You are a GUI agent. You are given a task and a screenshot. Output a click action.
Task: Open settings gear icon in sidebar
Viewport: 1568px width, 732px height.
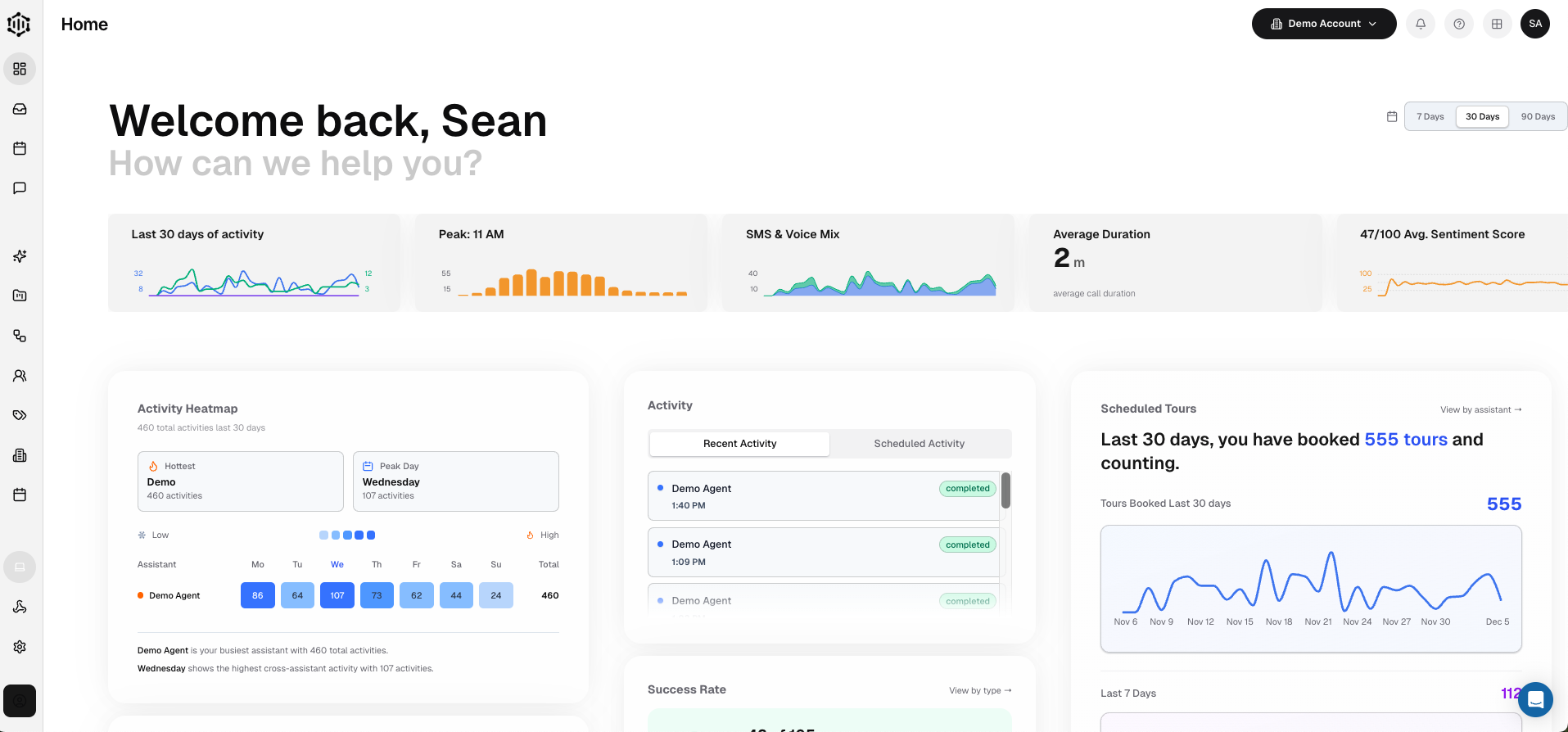[20, 647]
